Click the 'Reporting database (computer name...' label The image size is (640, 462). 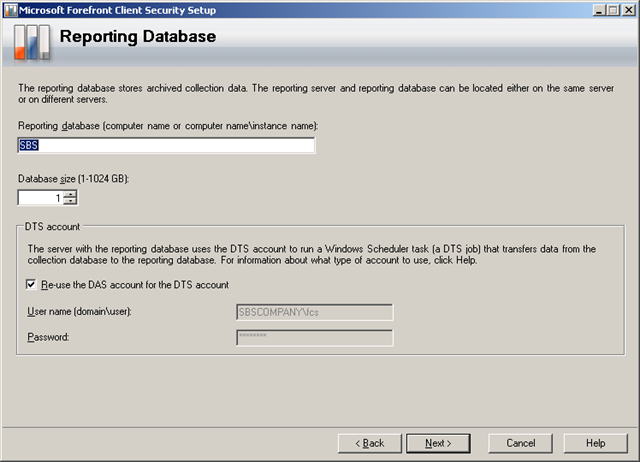(168, 126)
